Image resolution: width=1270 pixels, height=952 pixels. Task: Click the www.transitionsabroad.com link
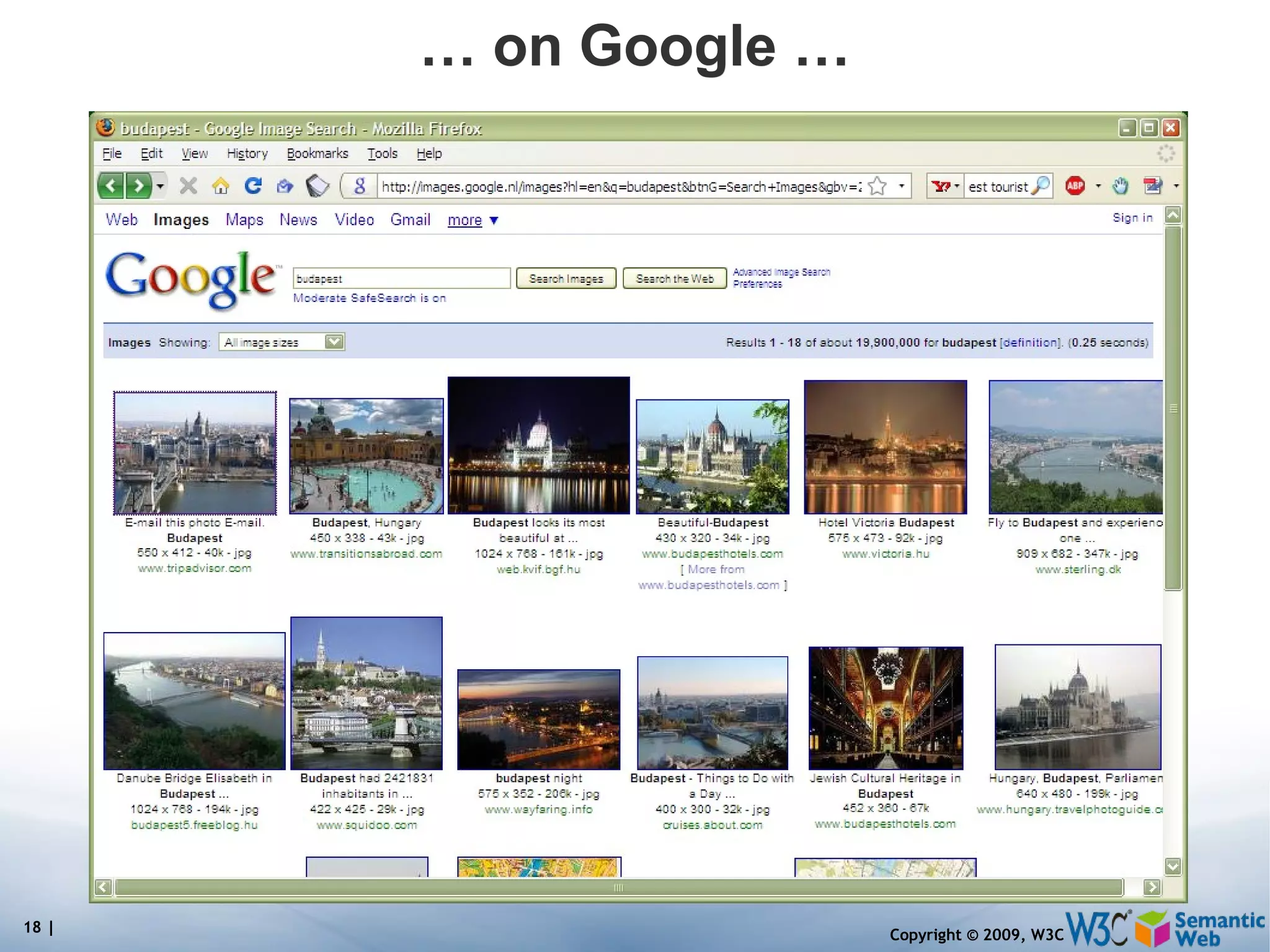pyautogui.click(x=366, y=554)
